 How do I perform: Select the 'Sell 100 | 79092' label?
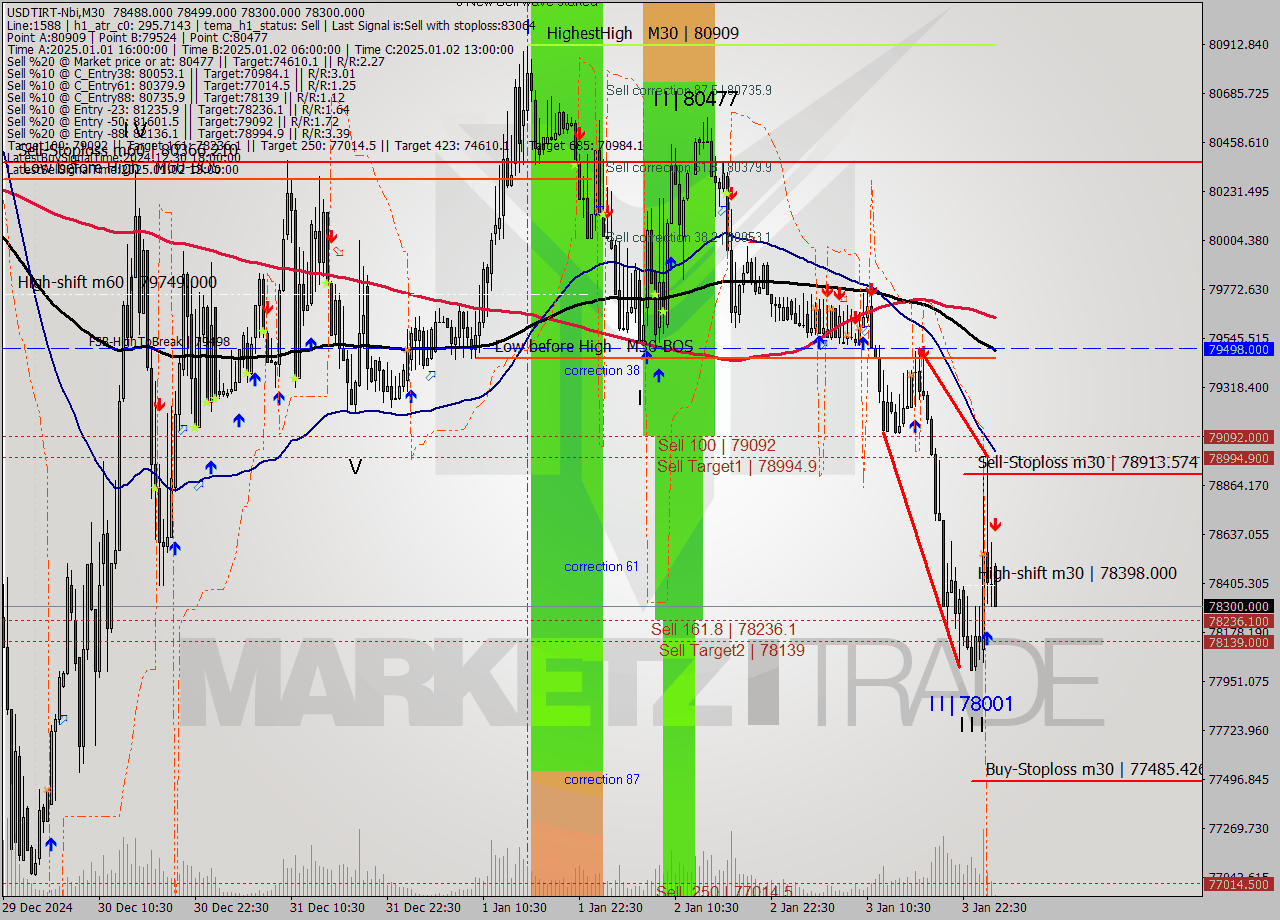[x=716, y=445]
